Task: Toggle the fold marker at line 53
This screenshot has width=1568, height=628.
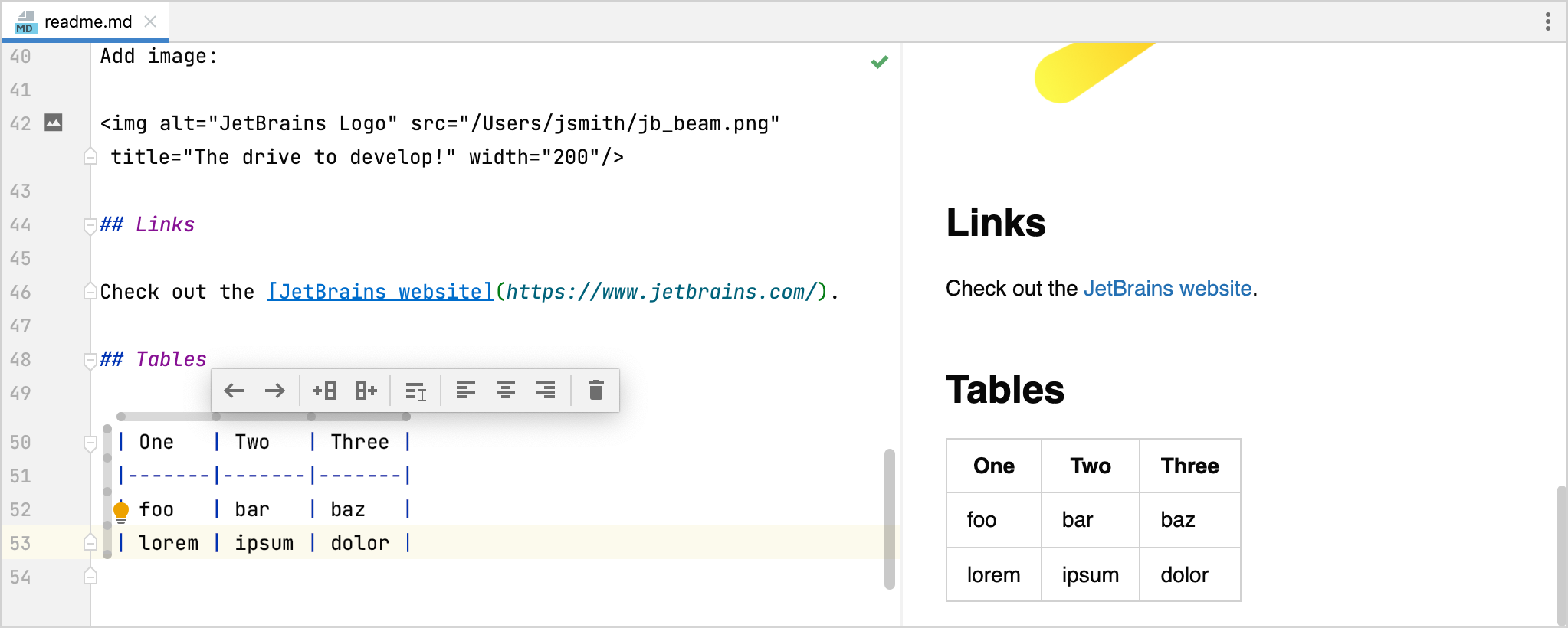Action: click(x=90, y=542)
